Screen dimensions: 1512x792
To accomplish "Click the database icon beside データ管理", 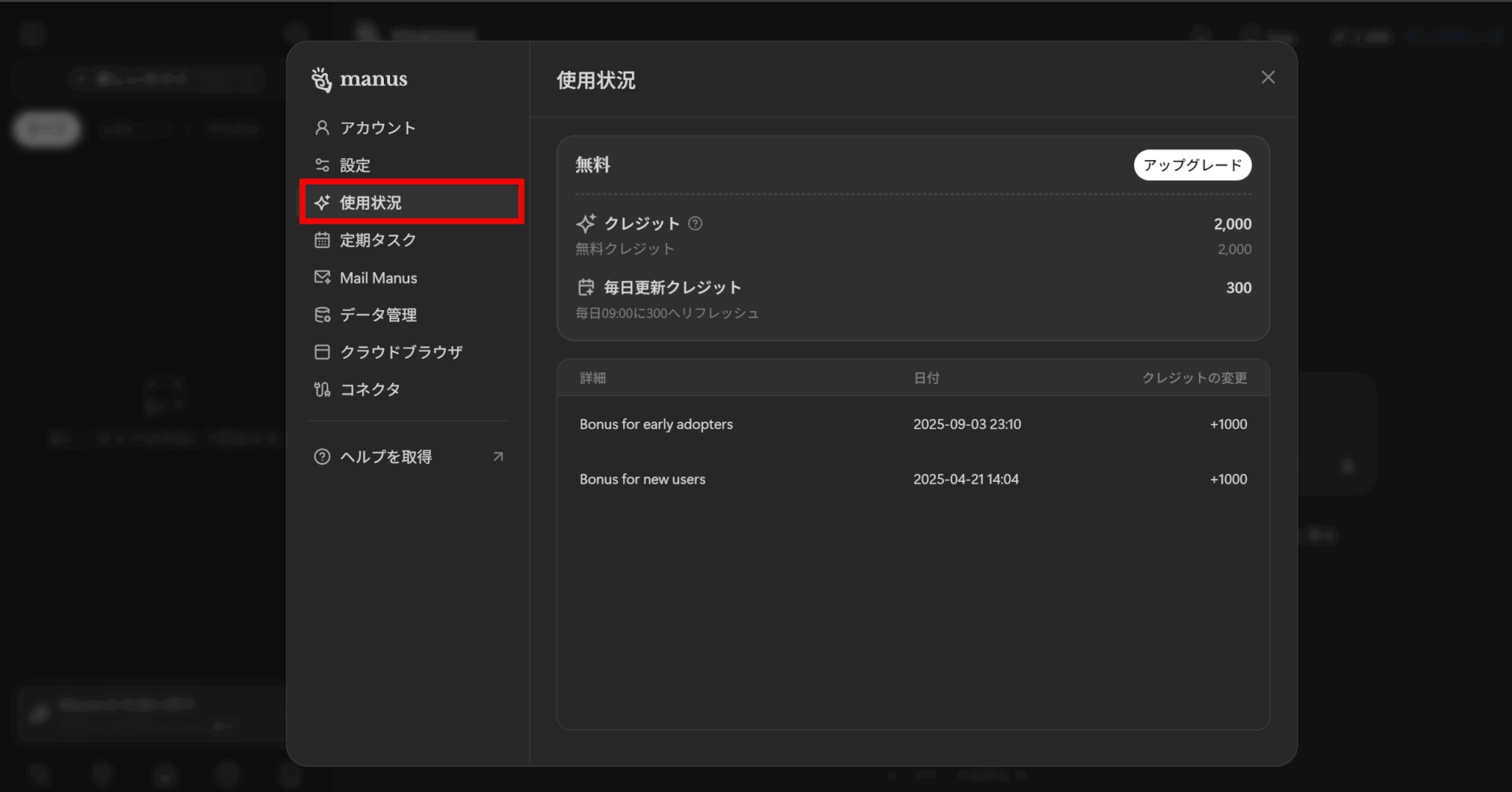I will click(322, 314).
